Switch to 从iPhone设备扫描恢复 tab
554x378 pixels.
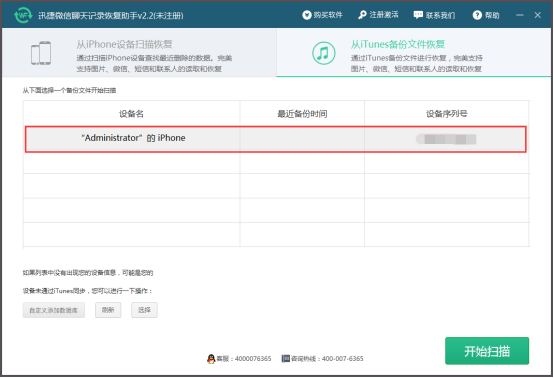click(139, 53)
